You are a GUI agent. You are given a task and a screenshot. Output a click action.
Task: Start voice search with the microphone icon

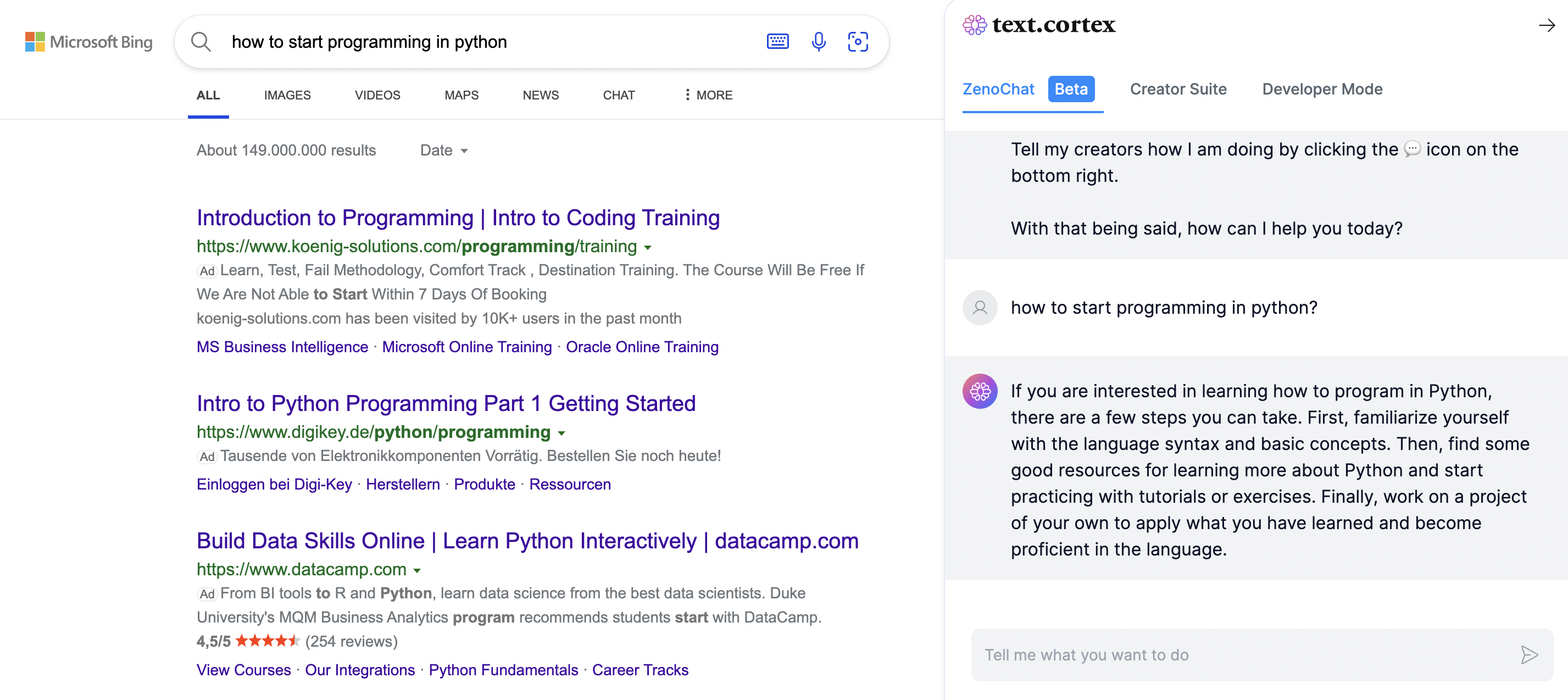[x=819, y=41]
